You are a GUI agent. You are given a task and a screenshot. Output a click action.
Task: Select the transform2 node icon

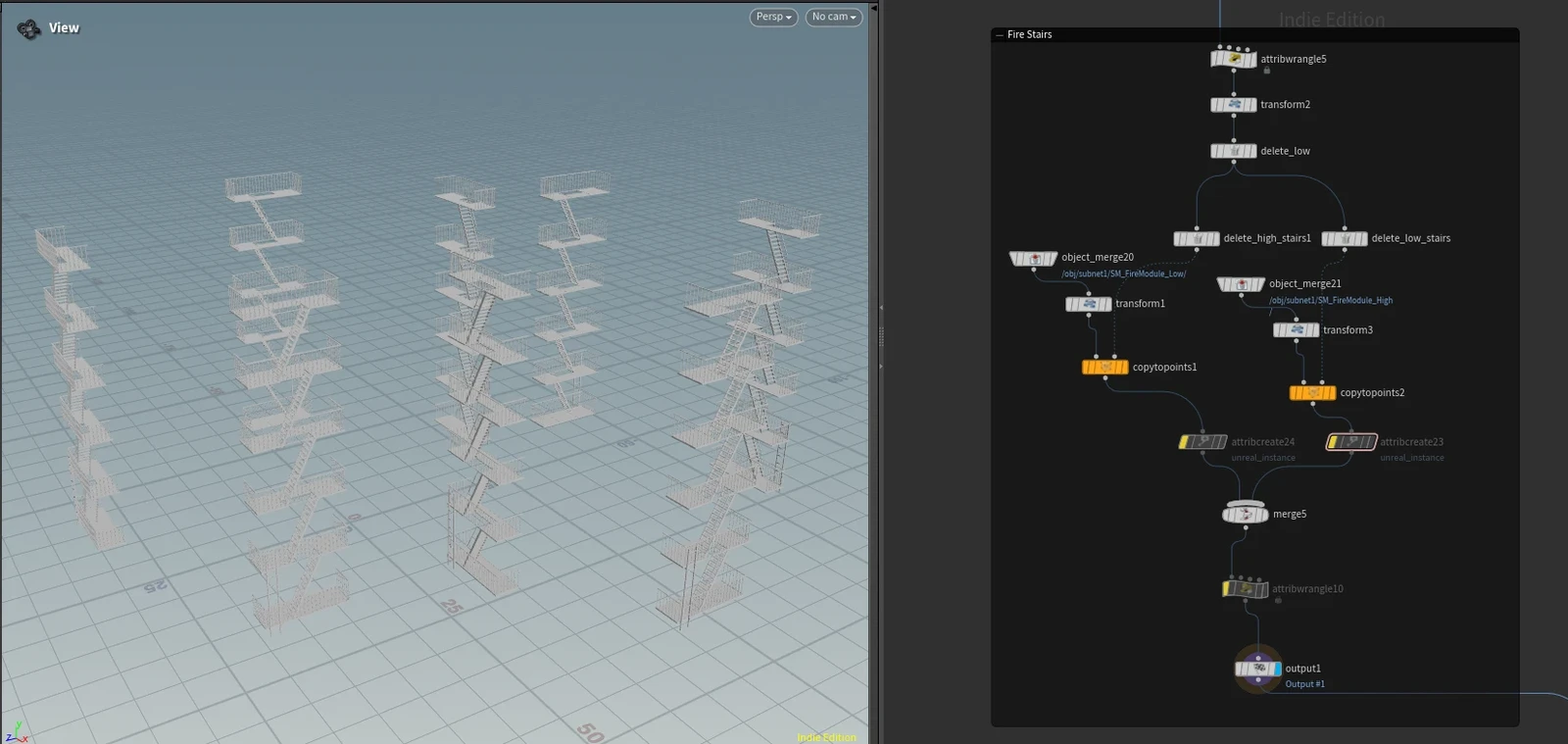coord(1234,105)
